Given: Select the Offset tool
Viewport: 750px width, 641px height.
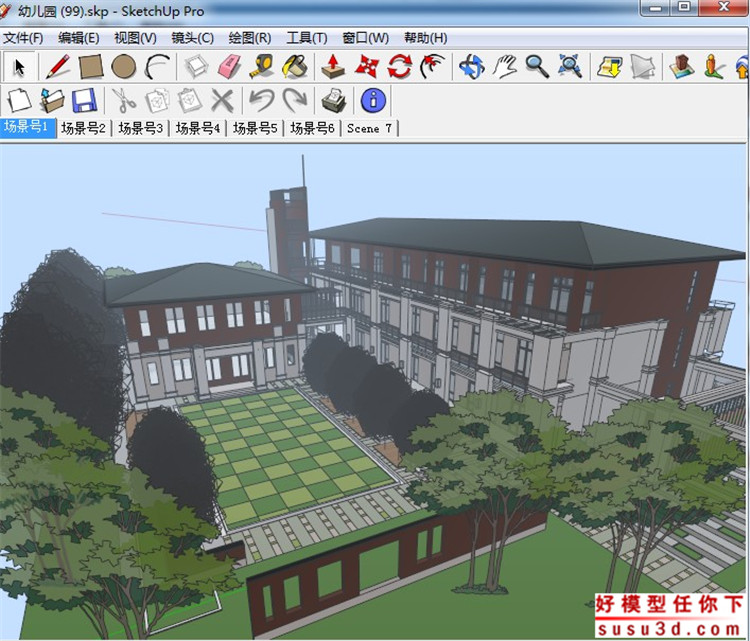Looking at the screenshot, I should [432, 66].
